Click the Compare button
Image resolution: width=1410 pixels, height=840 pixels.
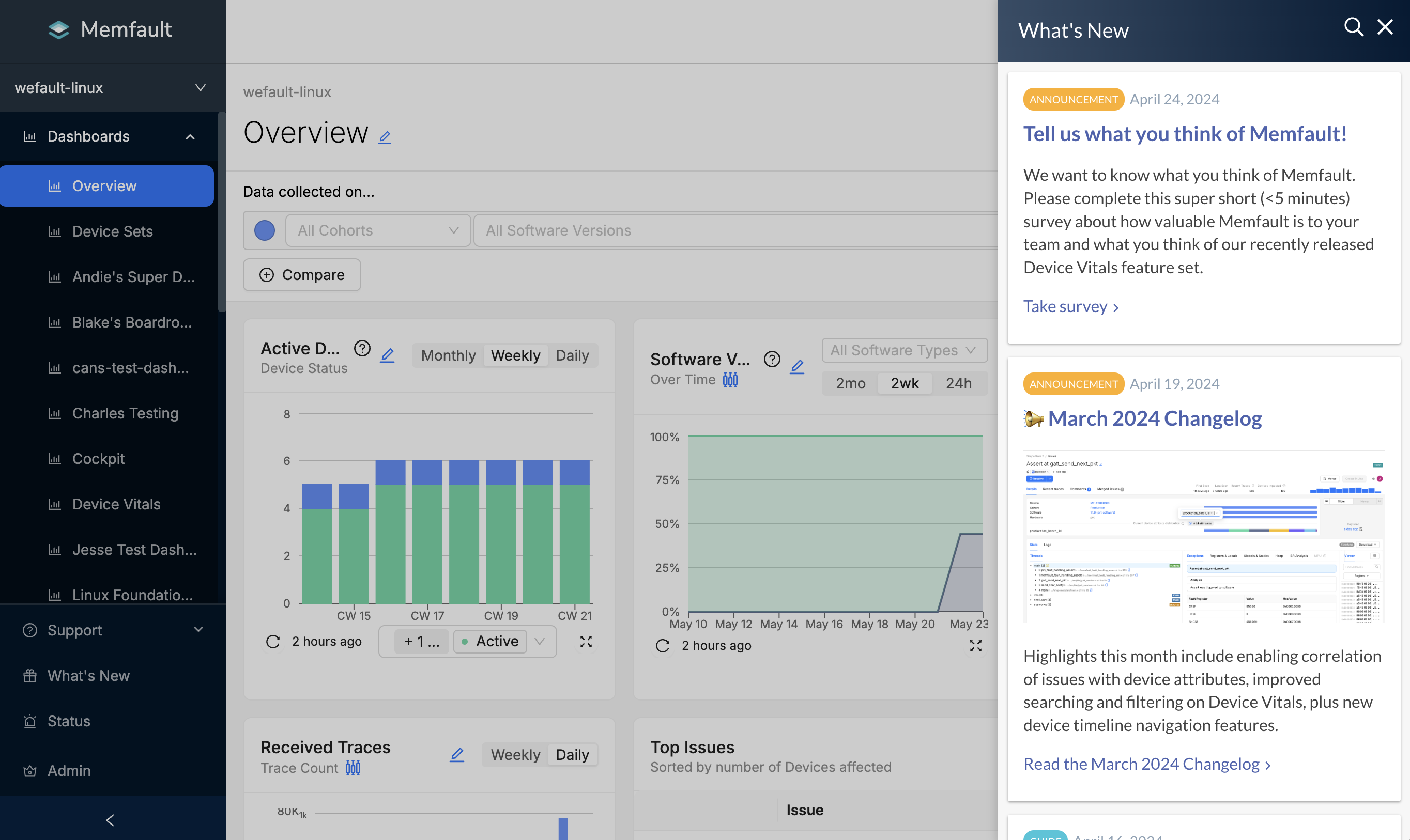tap(302, 275)
